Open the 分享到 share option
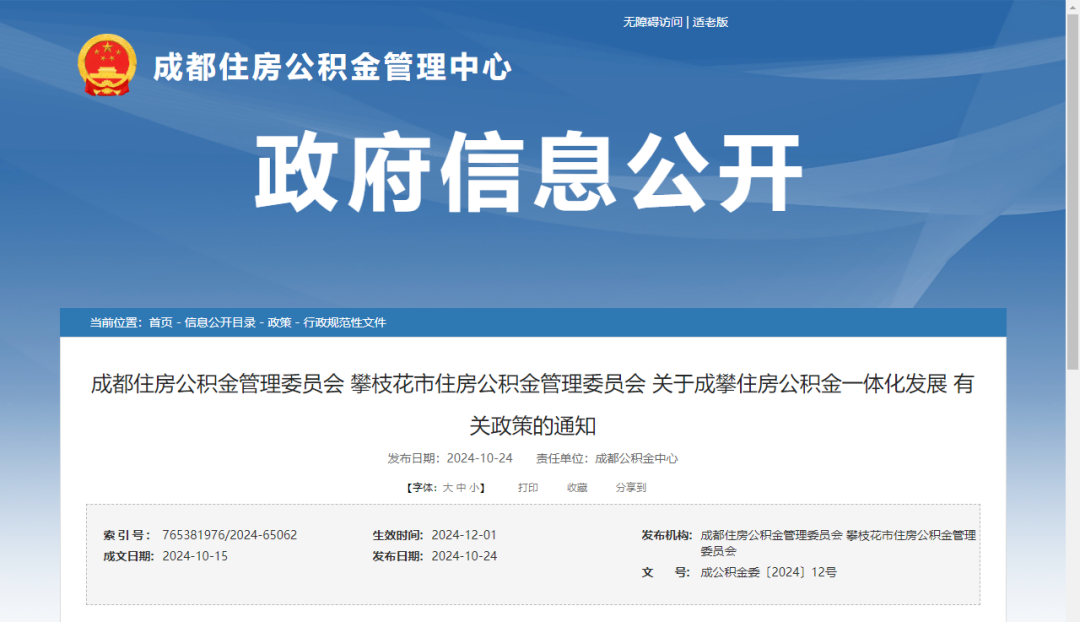Viewport: 1080px width, 622px height. pos(631,488)
